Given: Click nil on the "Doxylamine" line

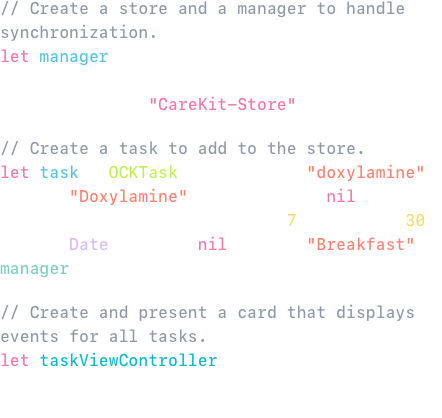Looking at the screenshot, I should point(341,197).
